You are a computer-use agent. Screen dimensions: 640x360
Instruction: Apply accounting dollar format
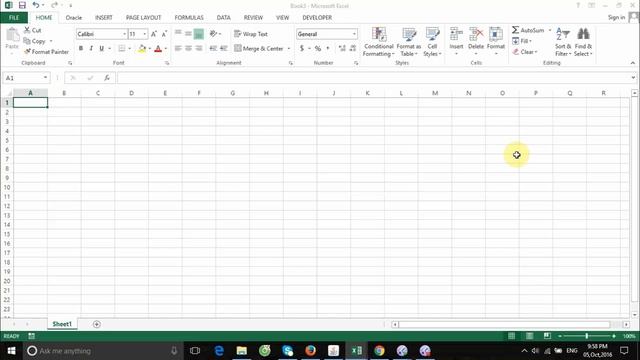[302, 49]
